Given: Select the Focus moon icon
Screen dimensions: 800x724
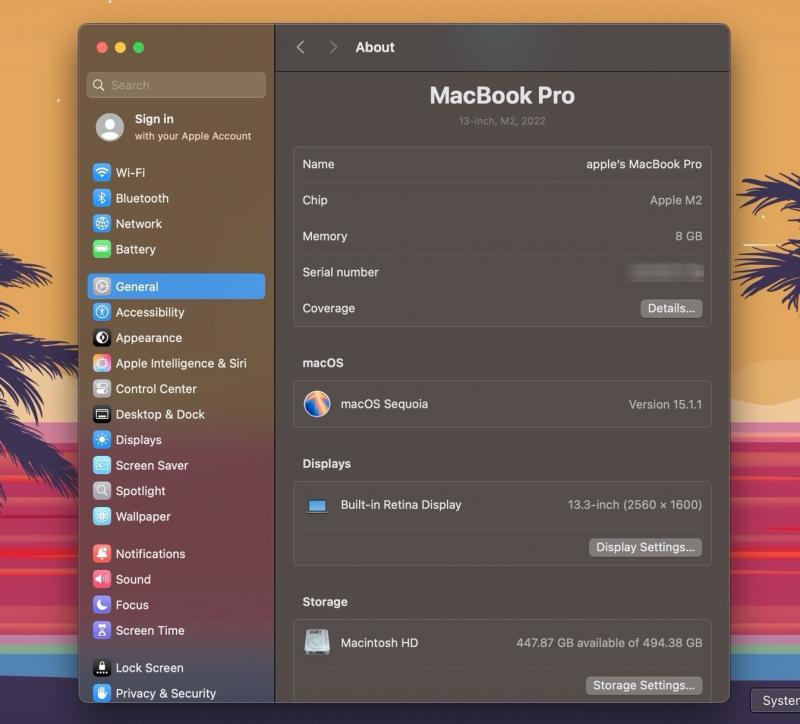Looking at the screenshot, I should tap(102, 605).
